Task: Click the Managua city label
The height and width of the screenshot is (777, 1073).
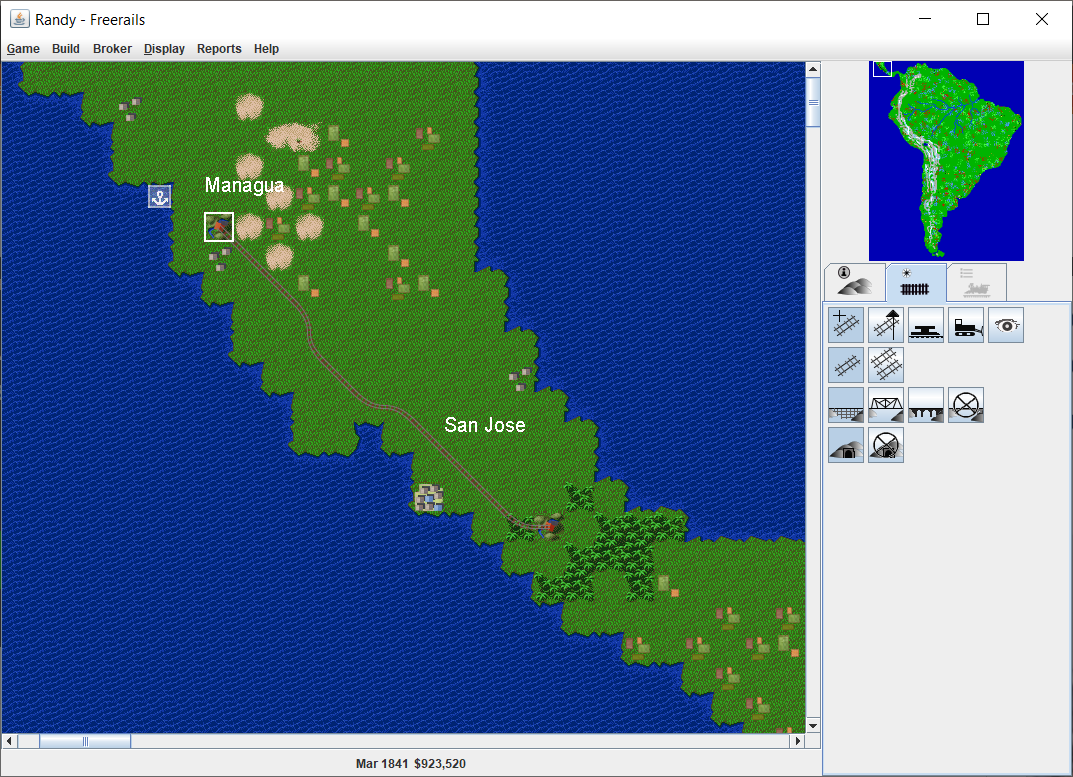Action: (244, 185)
